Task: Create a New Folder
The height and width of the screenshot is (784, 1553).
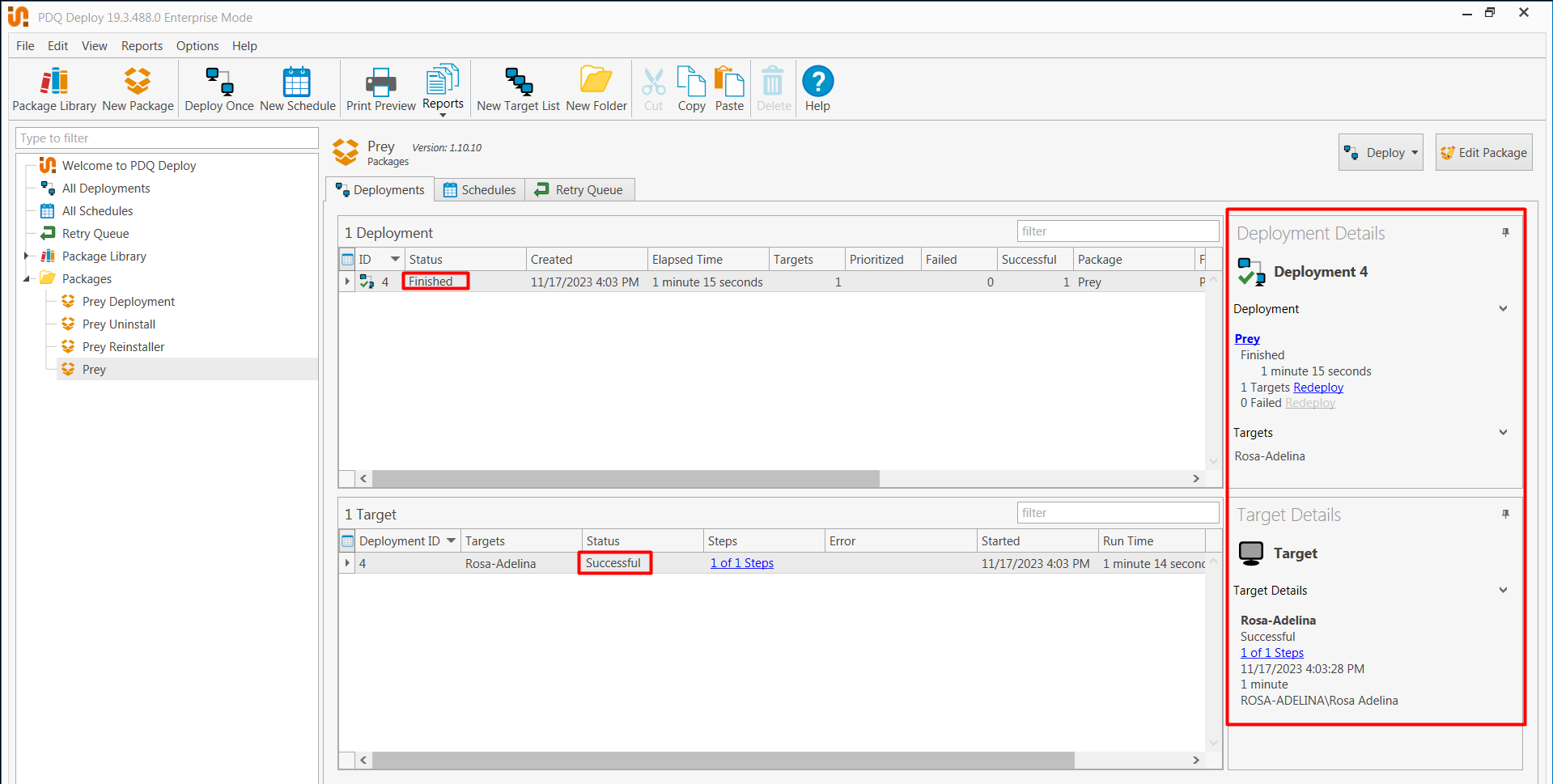Action: [596, 89]
